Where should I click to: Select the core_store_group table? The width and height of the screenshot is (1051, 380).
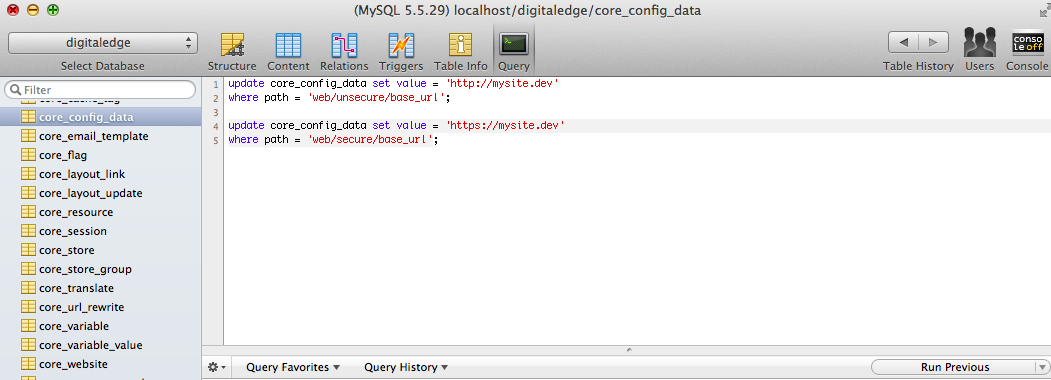101,269
